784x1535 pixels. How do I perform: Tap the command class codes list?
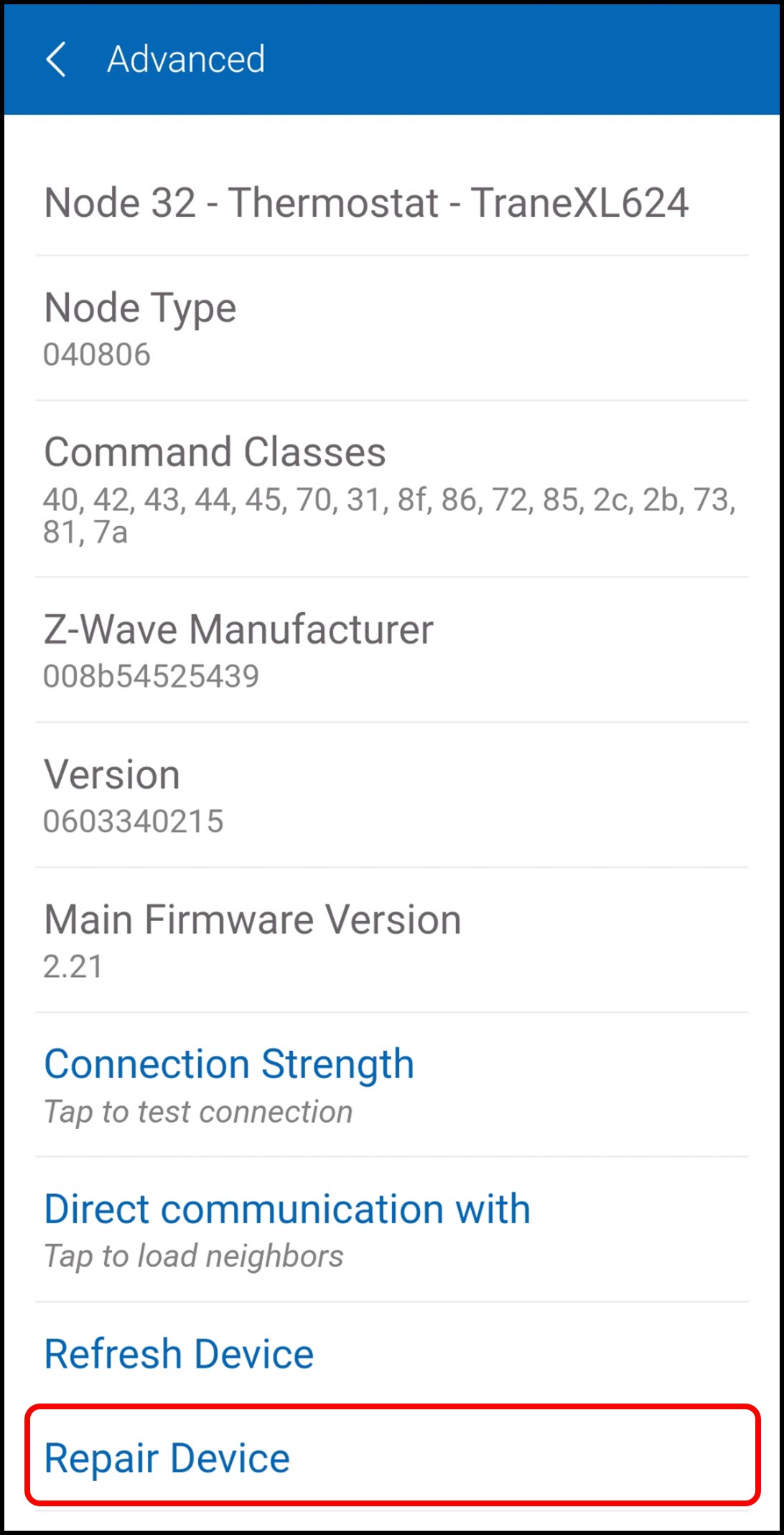pos(389,515)
